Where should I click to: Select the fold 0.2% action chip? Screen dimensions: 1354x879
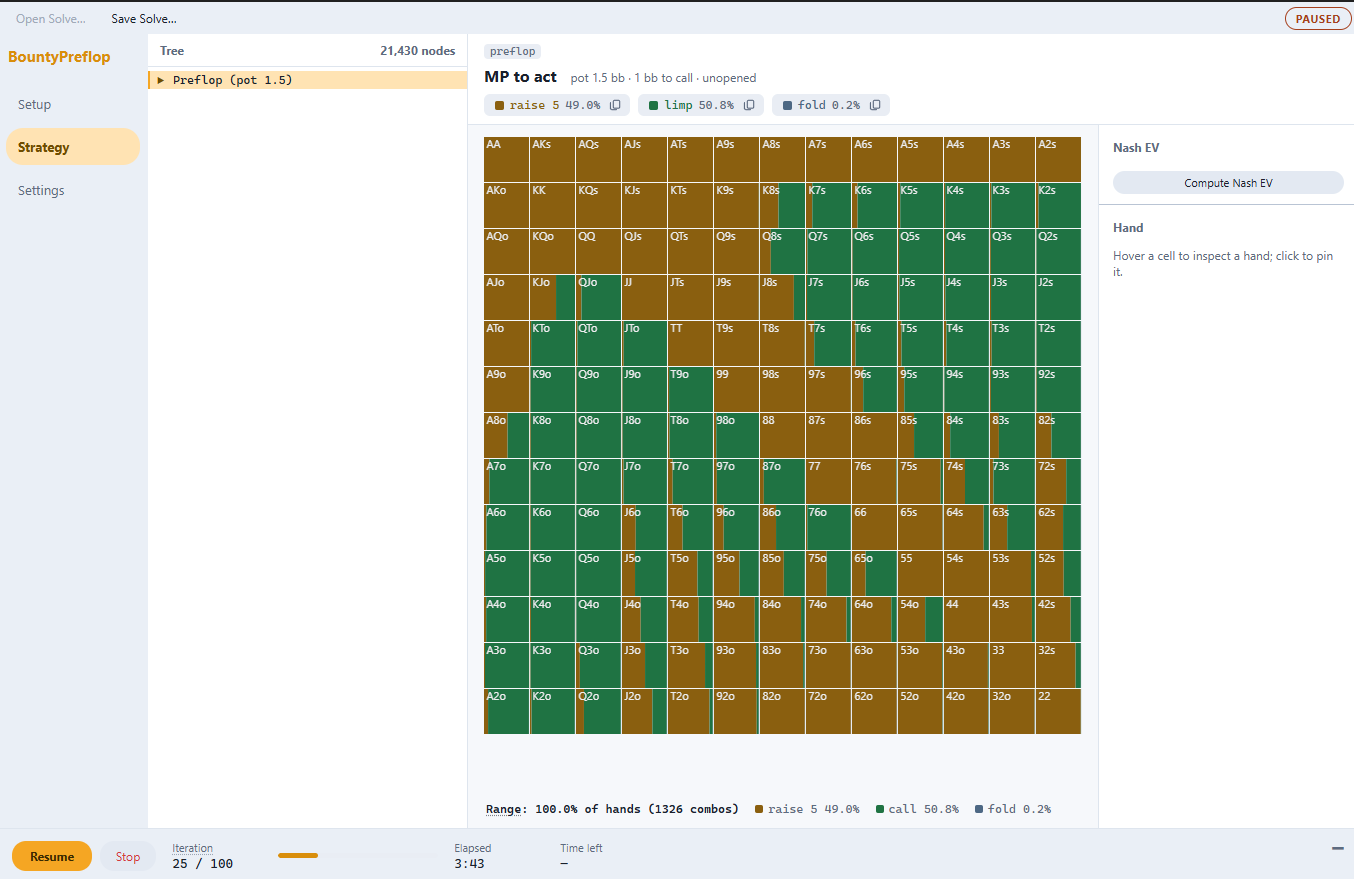(830, 105)
